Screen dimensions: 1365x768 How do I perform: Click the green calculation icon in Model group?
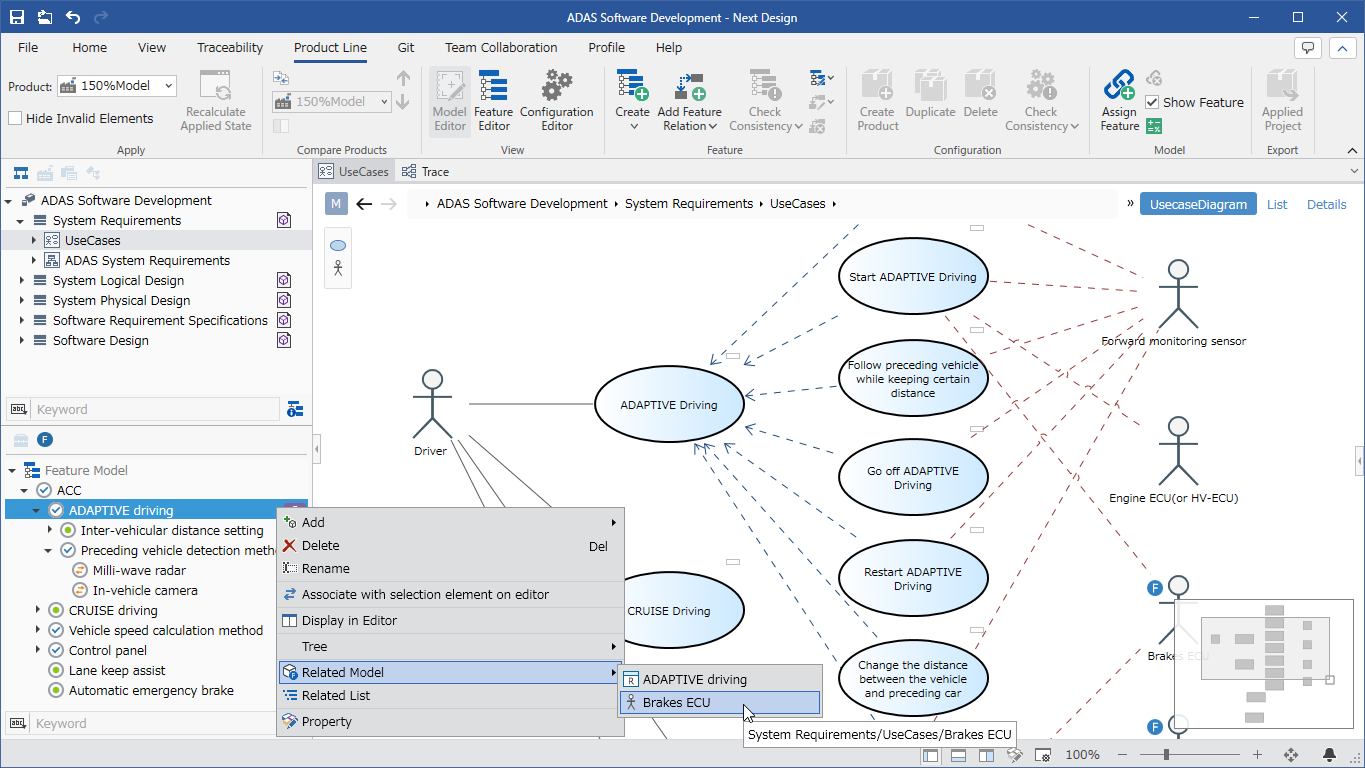click(x=1153, y=126)
